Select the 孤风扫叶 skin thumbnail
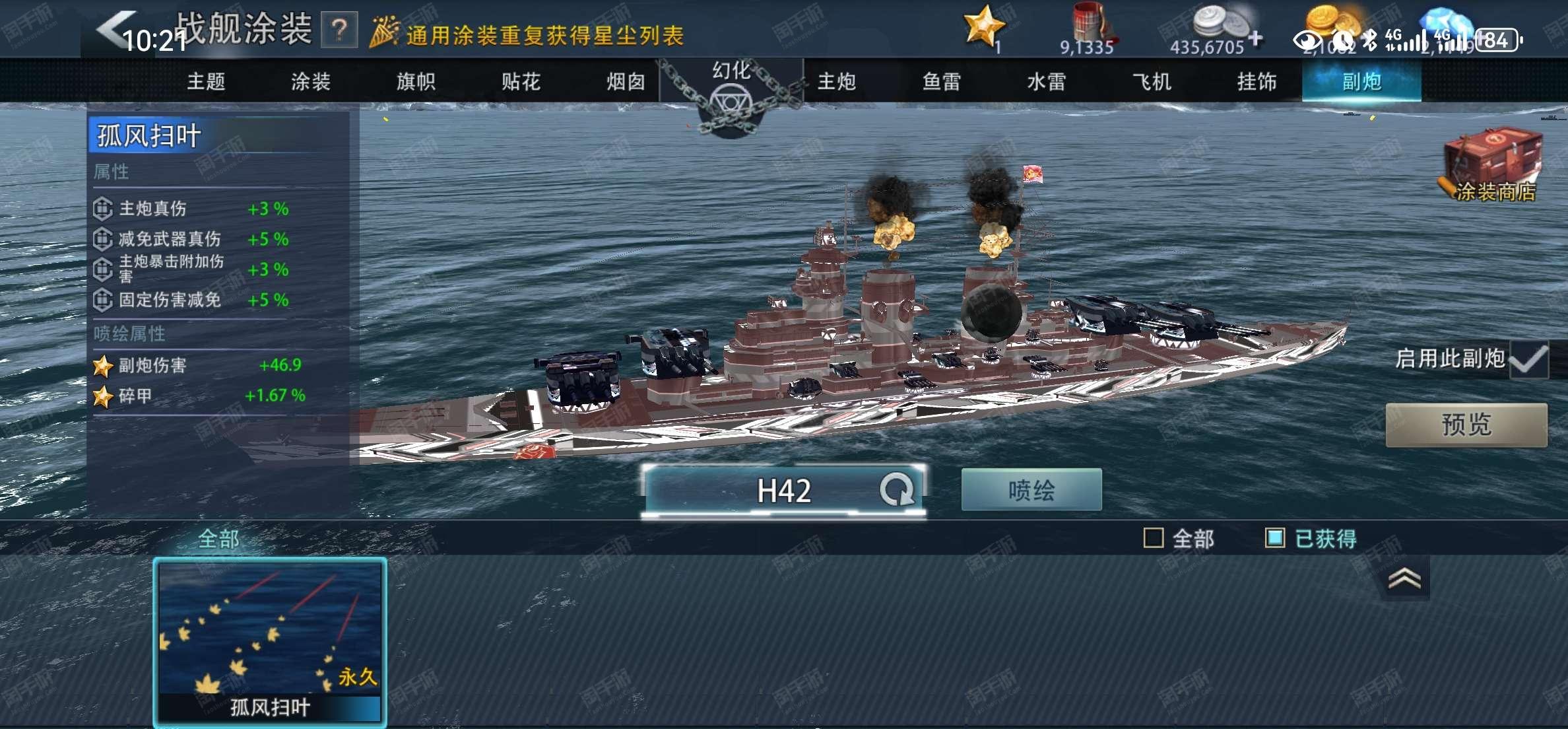The image size is (1568, 729). click(270, 642)
